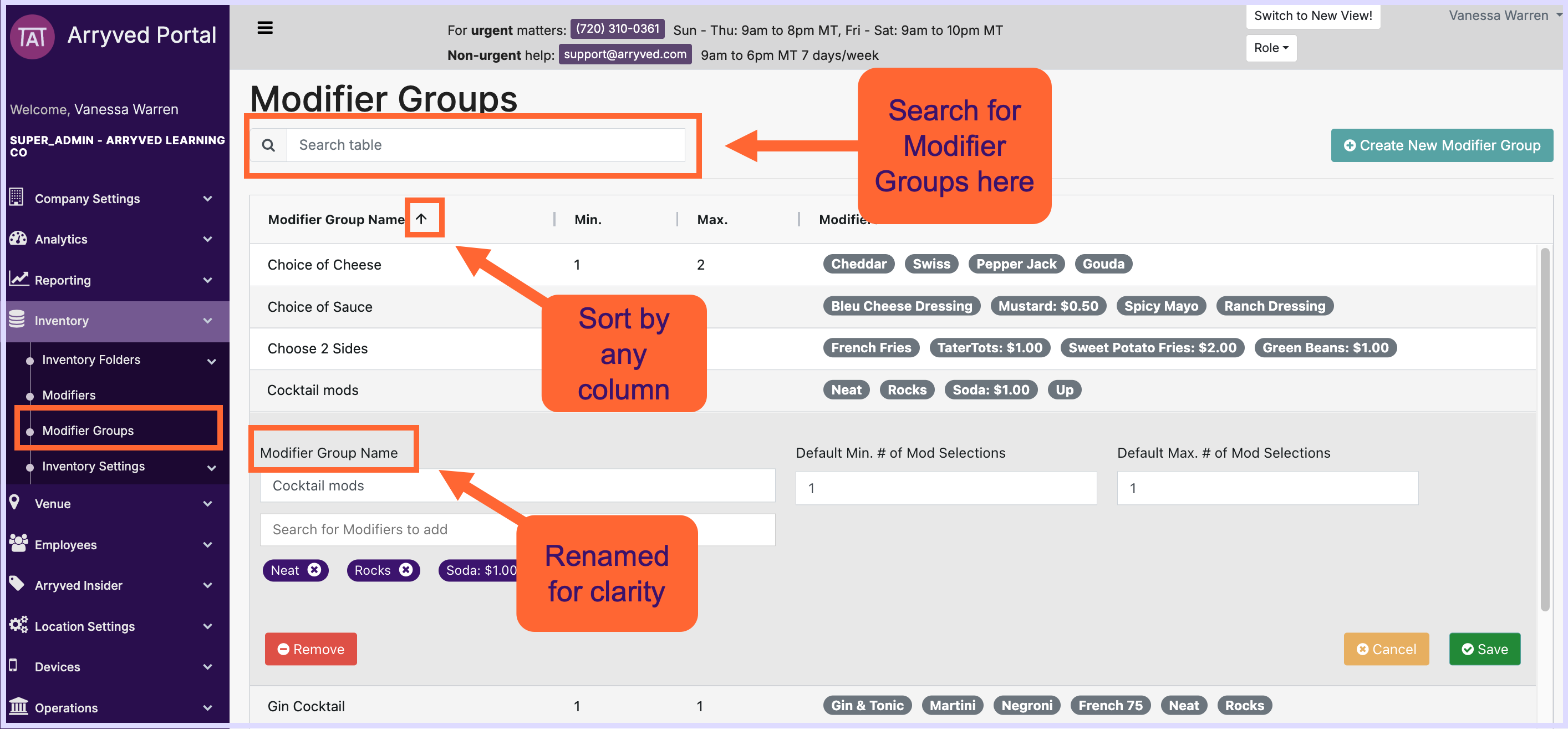
Task: Expand Inventory Folders submenu
Action: [211, 361]
